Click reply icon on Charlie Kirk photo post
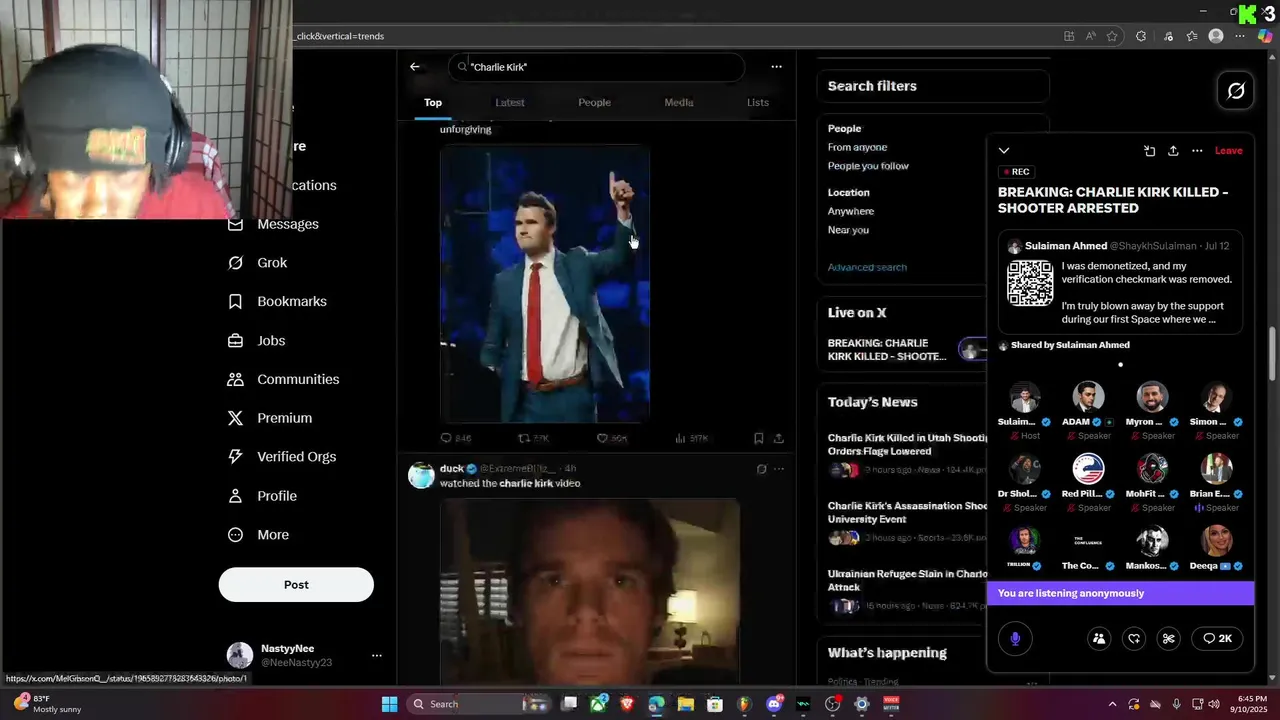 (x=447, y=438)
